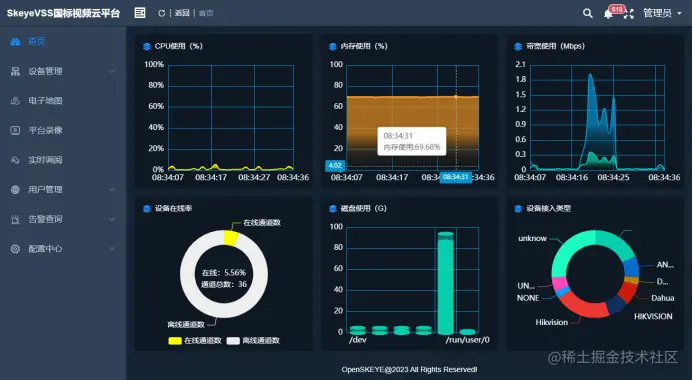
Task: Open notifications bell with 613 badge
Action: 609,14
